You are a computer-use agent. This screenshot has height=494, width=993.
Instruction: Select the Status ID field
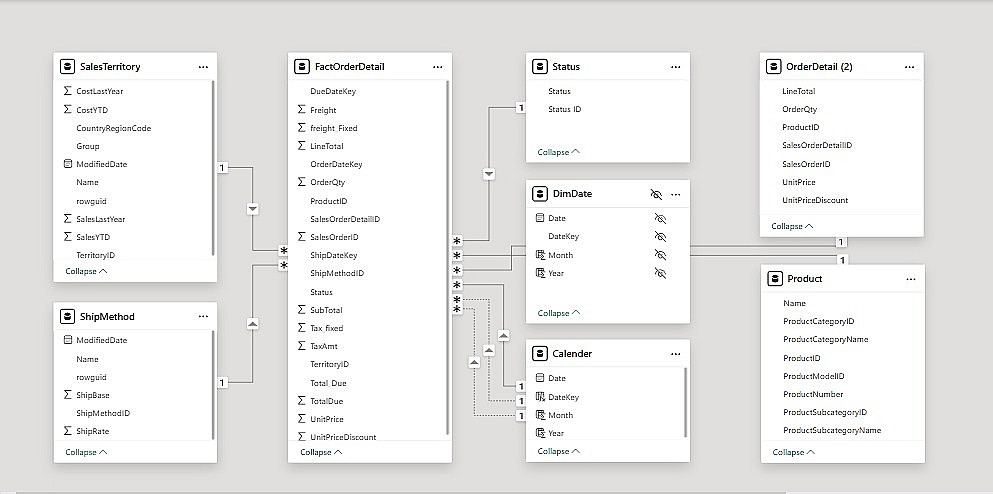[564, 109]
